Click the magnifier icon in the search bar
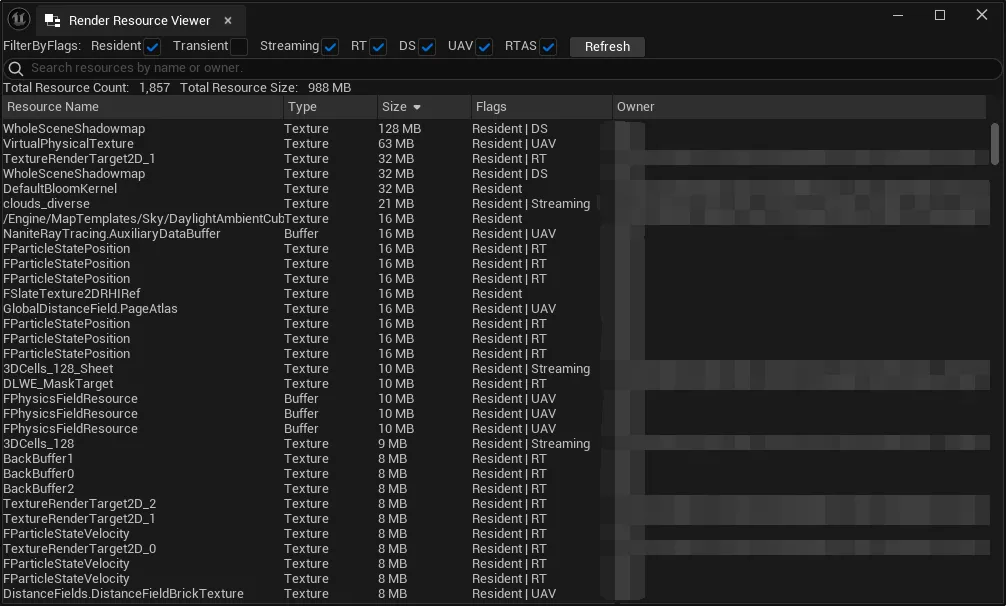This screenshot has height=606, width=1006. tap(15, 68)
